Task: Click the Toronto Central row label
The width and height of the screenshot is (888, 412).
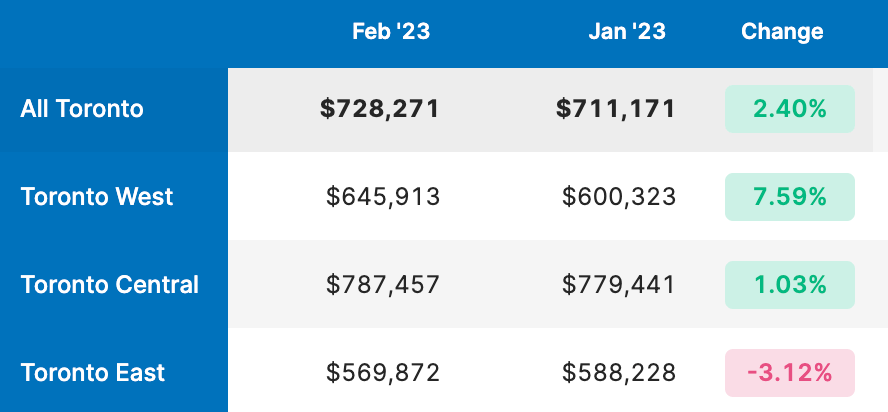Action: [x=110, y=285]
